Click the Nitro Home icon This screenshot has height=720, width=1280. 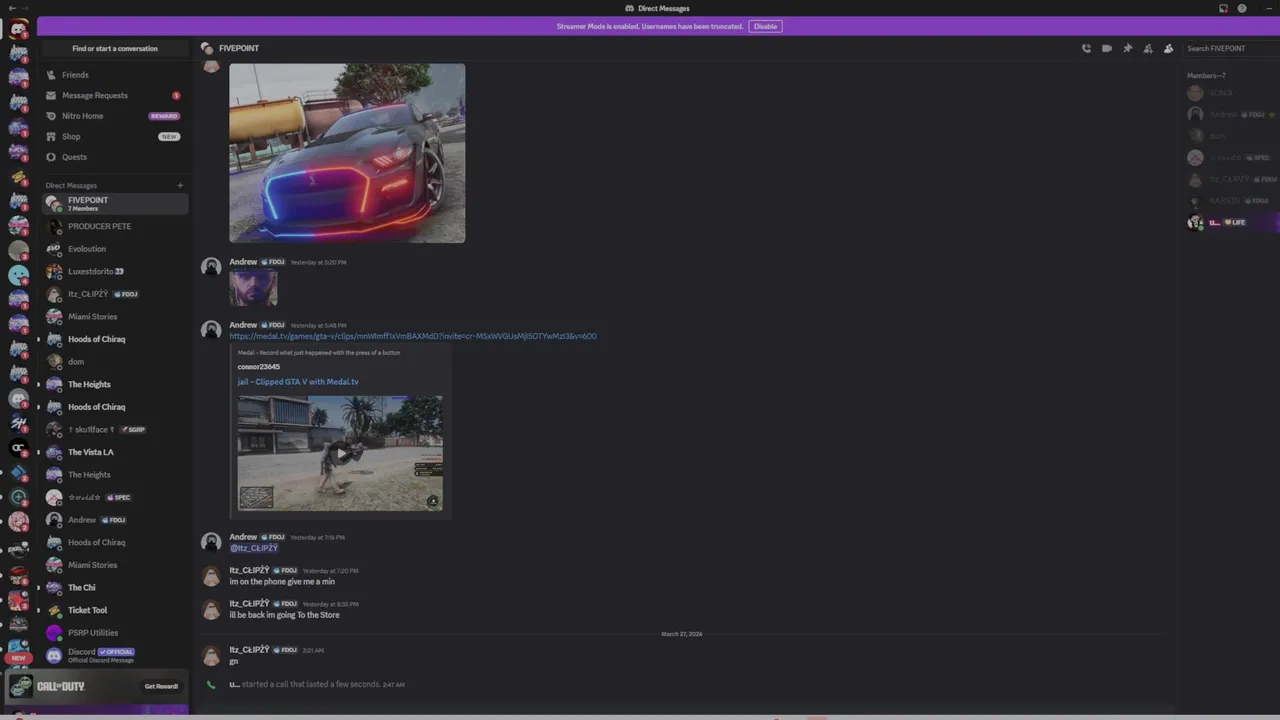tap(52, 116)
